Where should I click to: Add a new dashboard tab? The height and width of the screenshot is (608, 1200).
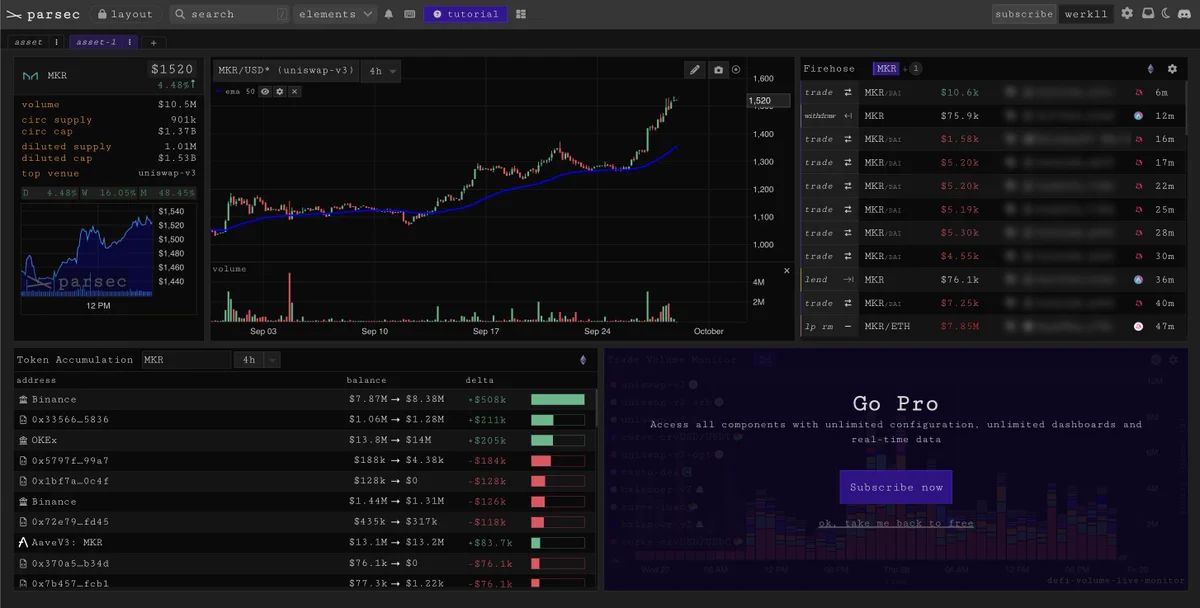click(153, 43)
